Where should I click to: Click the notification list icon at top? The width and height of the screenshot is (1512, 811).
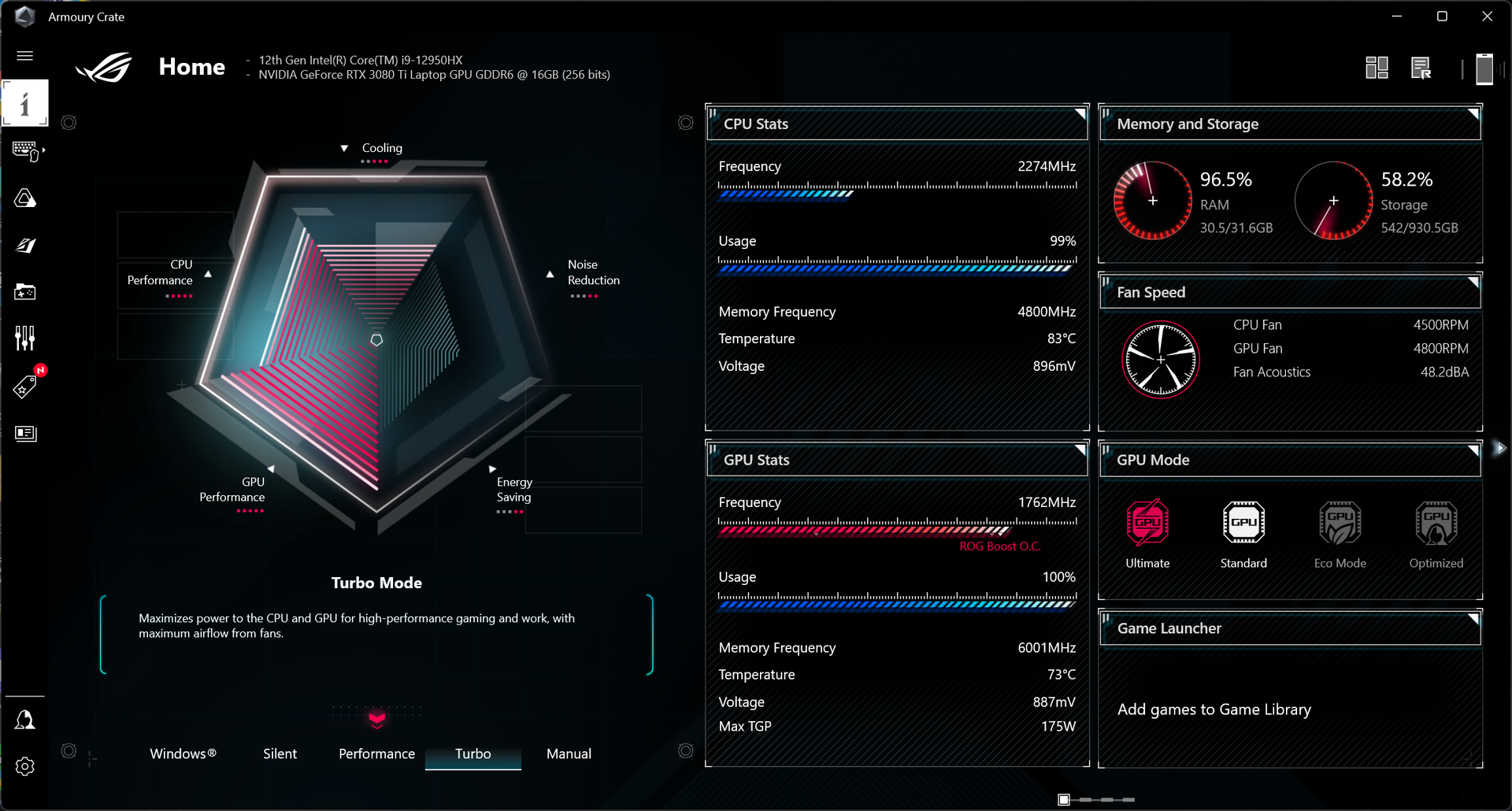(1421, 69)
